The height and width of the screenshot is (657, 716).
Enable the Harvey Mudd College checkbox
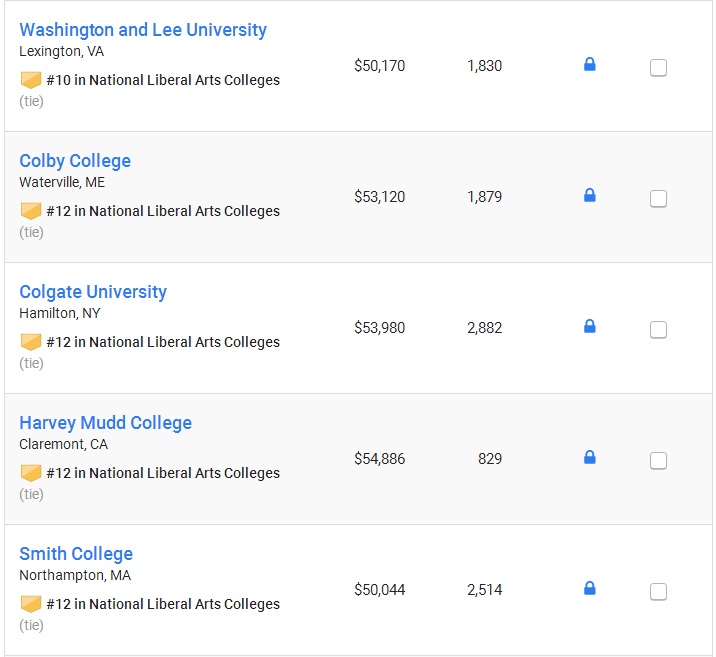pyautogui.click(x=658, y=461)
